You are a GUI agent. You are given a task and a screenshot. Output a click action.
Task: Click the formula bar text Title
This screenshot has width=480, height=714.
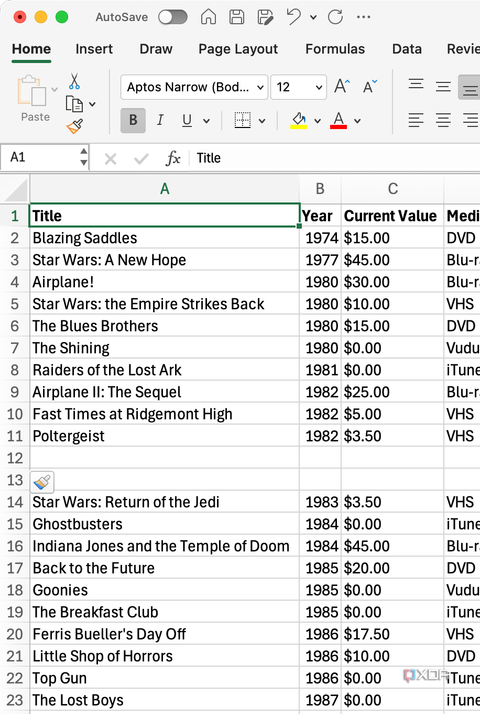click(x=209, y=158)
